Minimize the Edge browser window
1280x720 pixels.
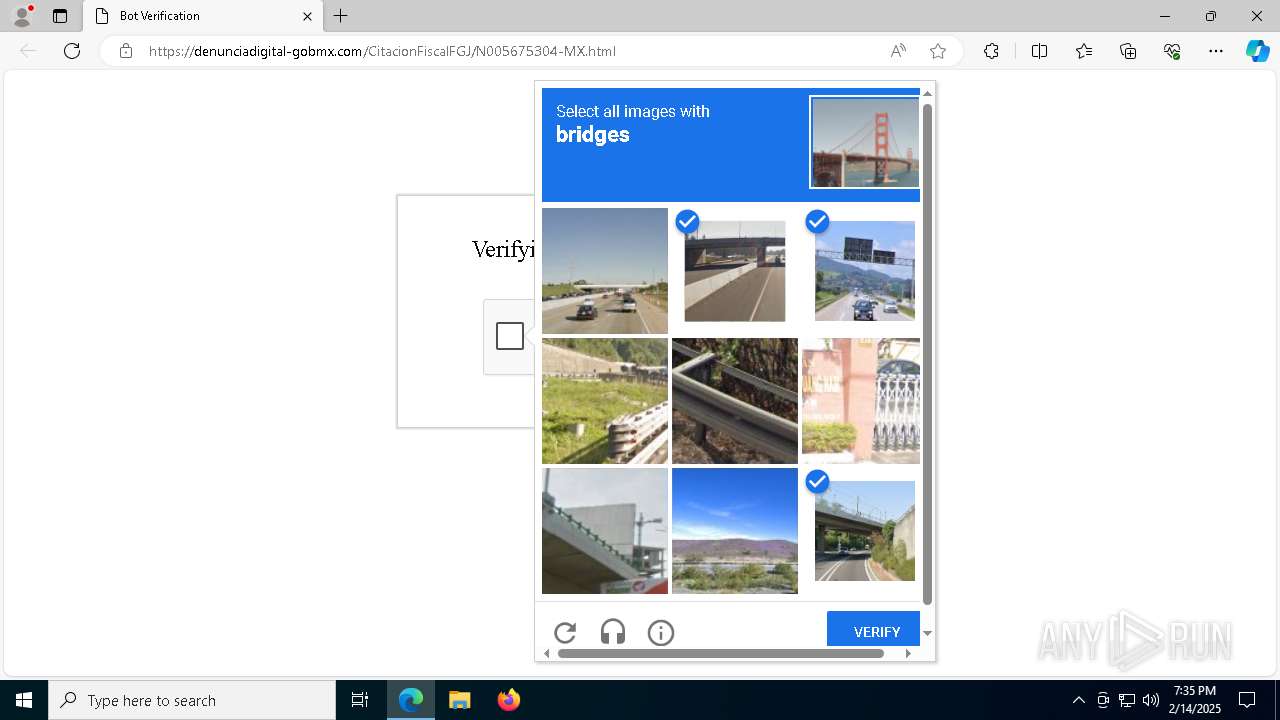click(x=1165, y=16)
